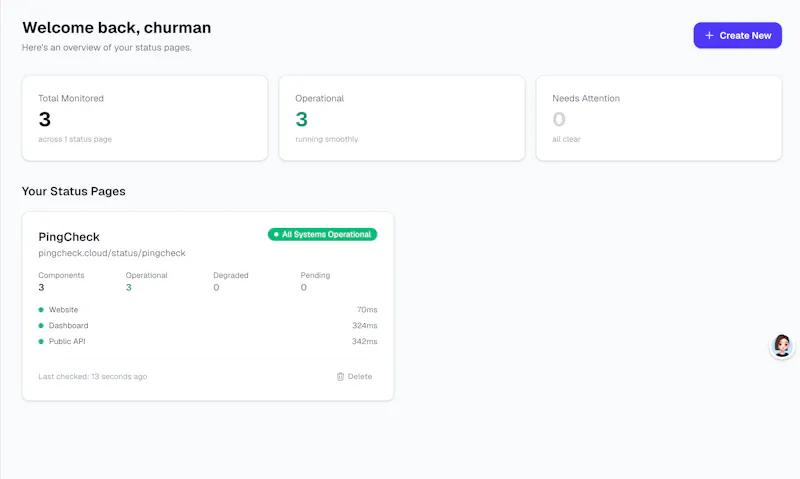Viewport: 800px width, 479px height.
Task: Click the Website component row label
Action: point(63,310)
